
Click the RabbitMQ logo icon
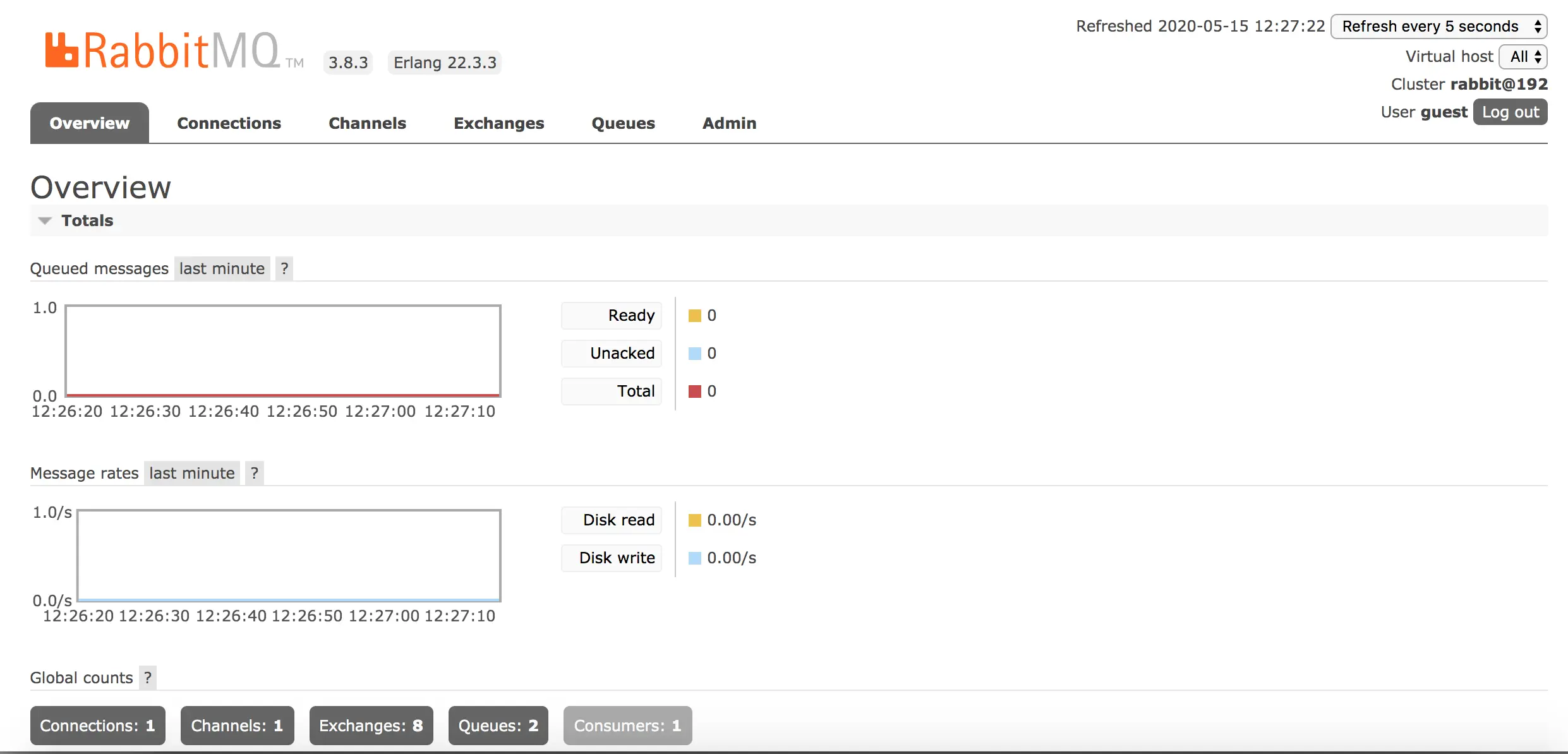(x=61, y=50)
